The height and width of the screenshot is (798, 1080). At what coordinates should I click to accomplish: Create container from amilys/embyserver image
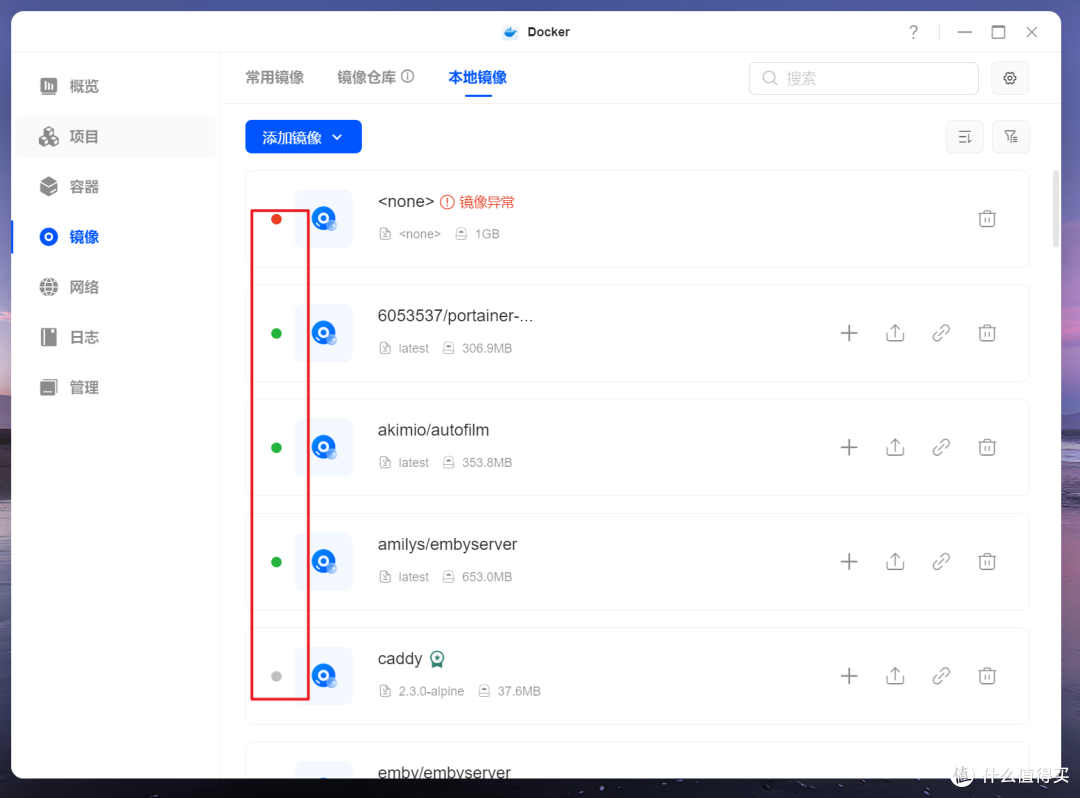[x=849, y=562]
